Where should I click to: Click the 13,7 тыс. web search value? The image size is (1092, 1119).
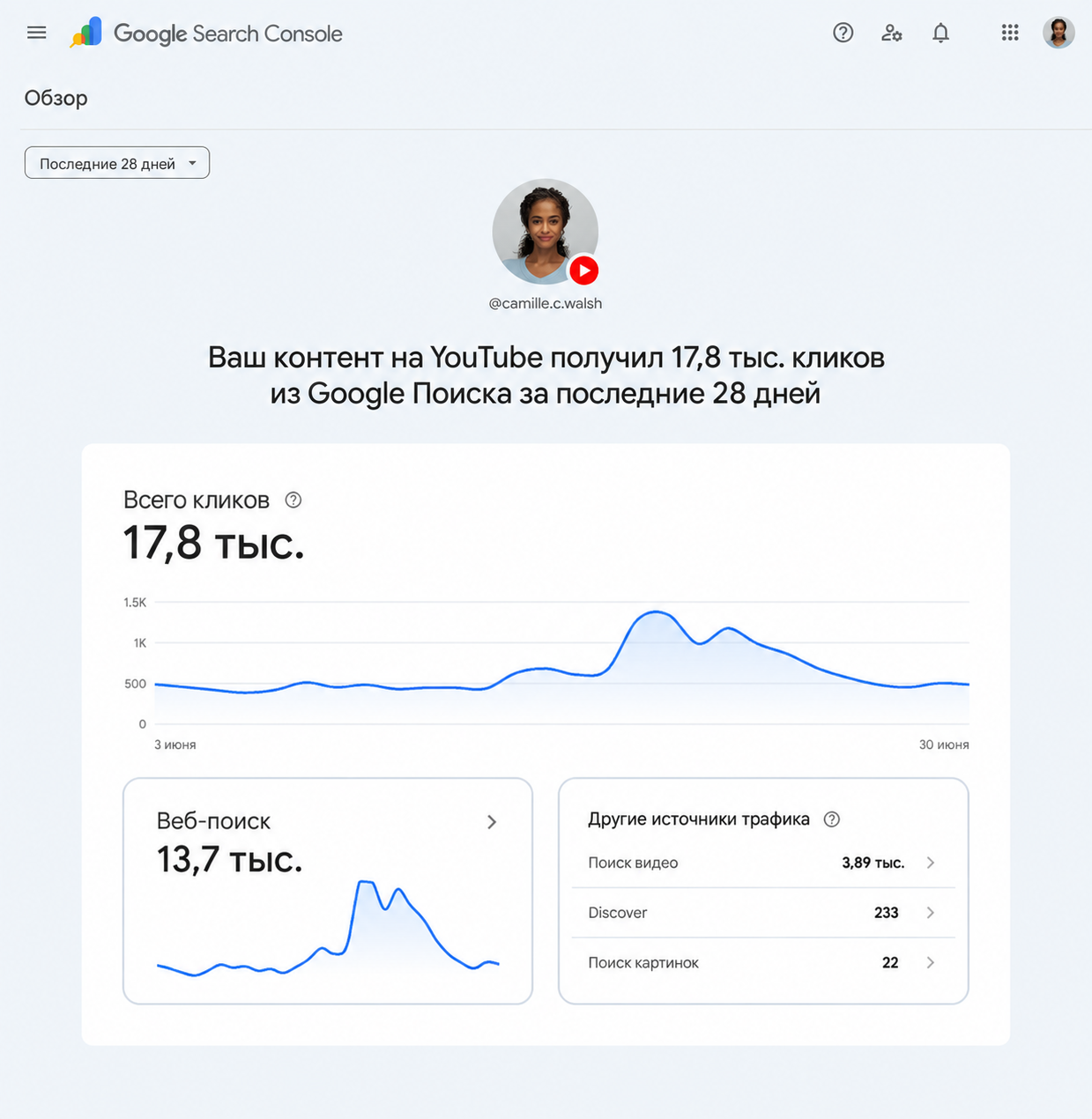229,859
